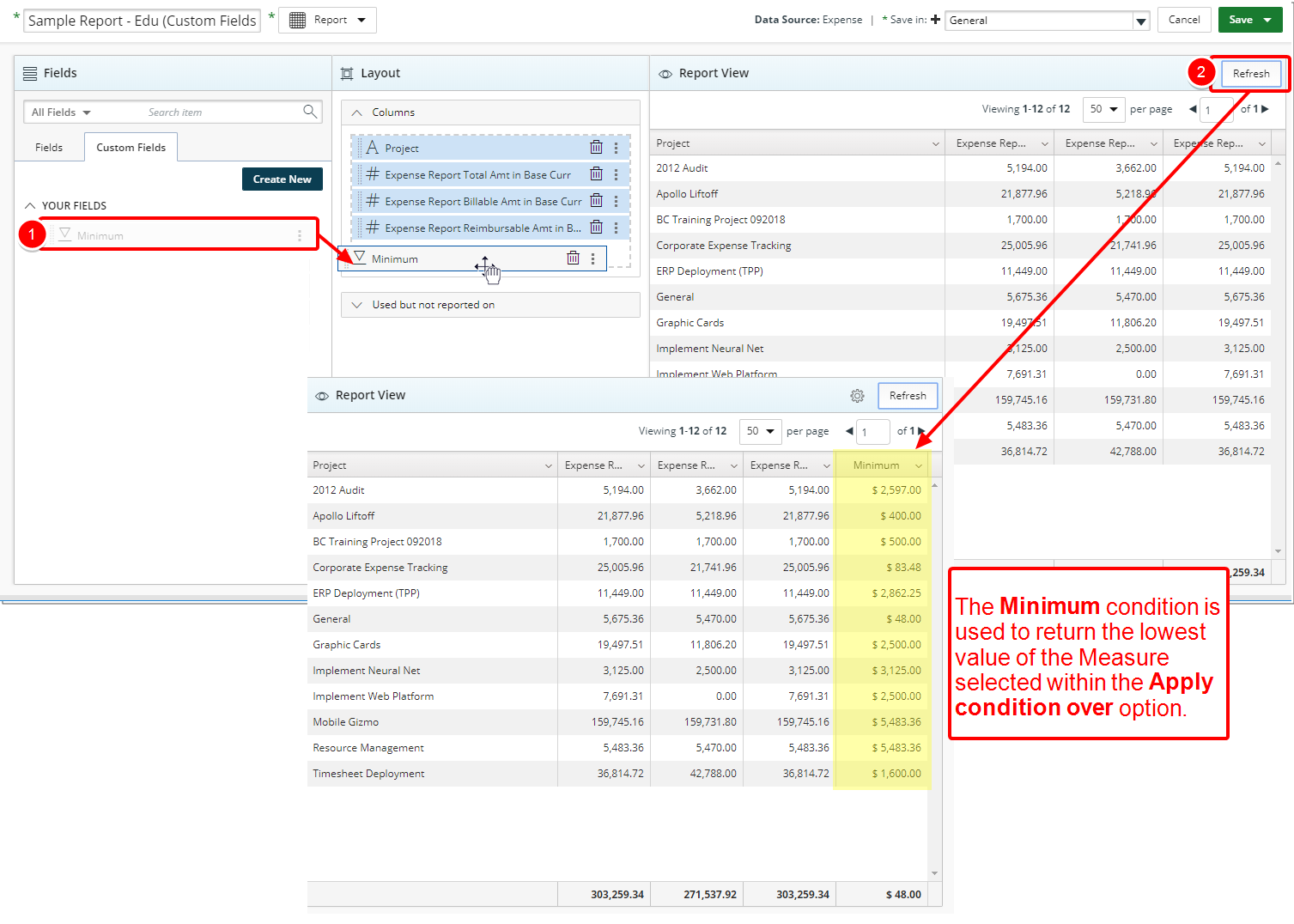Go to the next page in the upper Report View
Image resolution: width=1294 pixels, height=924 pixels.
pyautogui.click(x=1265, y=109)
